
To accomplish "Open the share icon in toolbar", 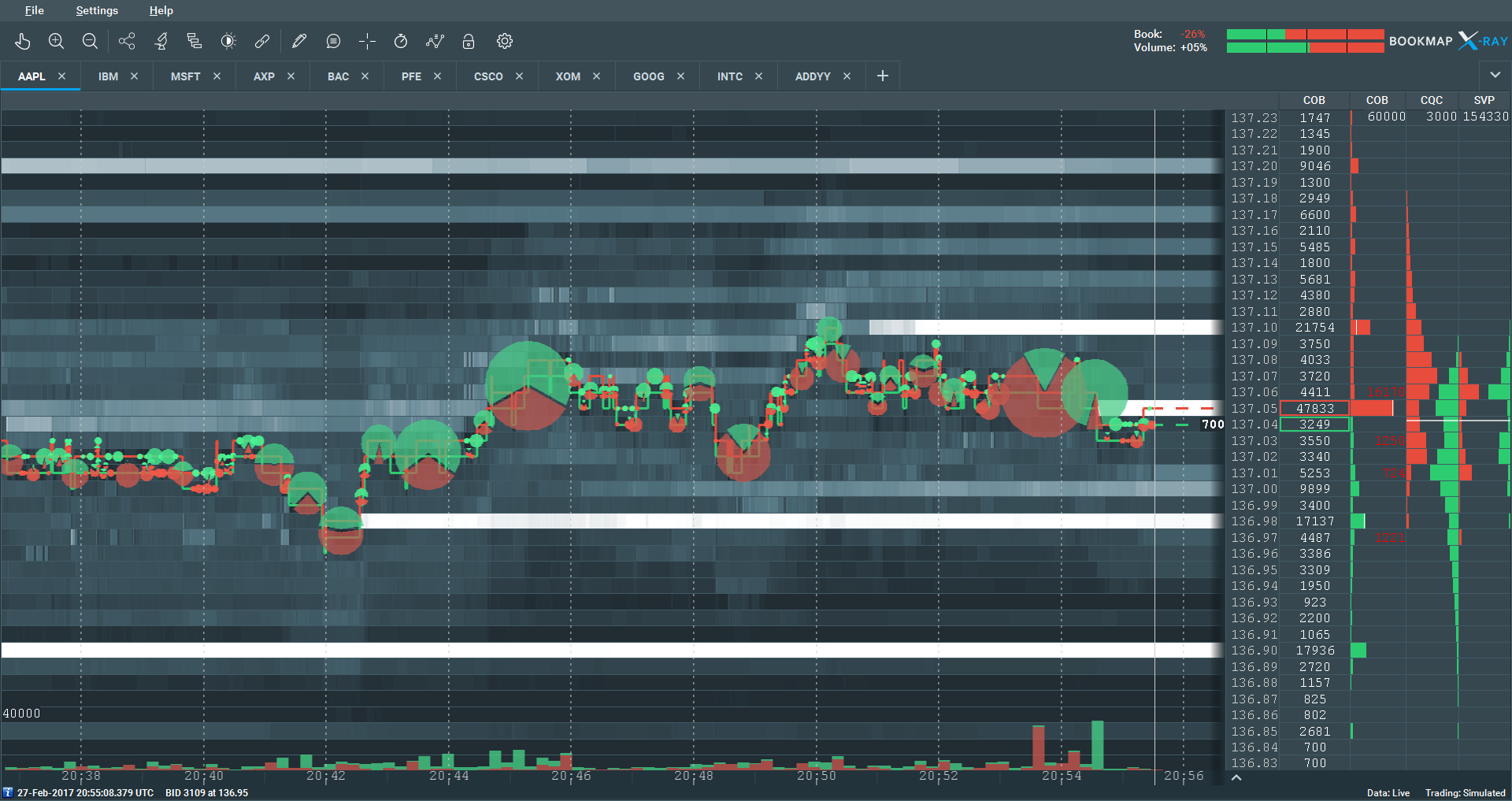I will [127, 41].
